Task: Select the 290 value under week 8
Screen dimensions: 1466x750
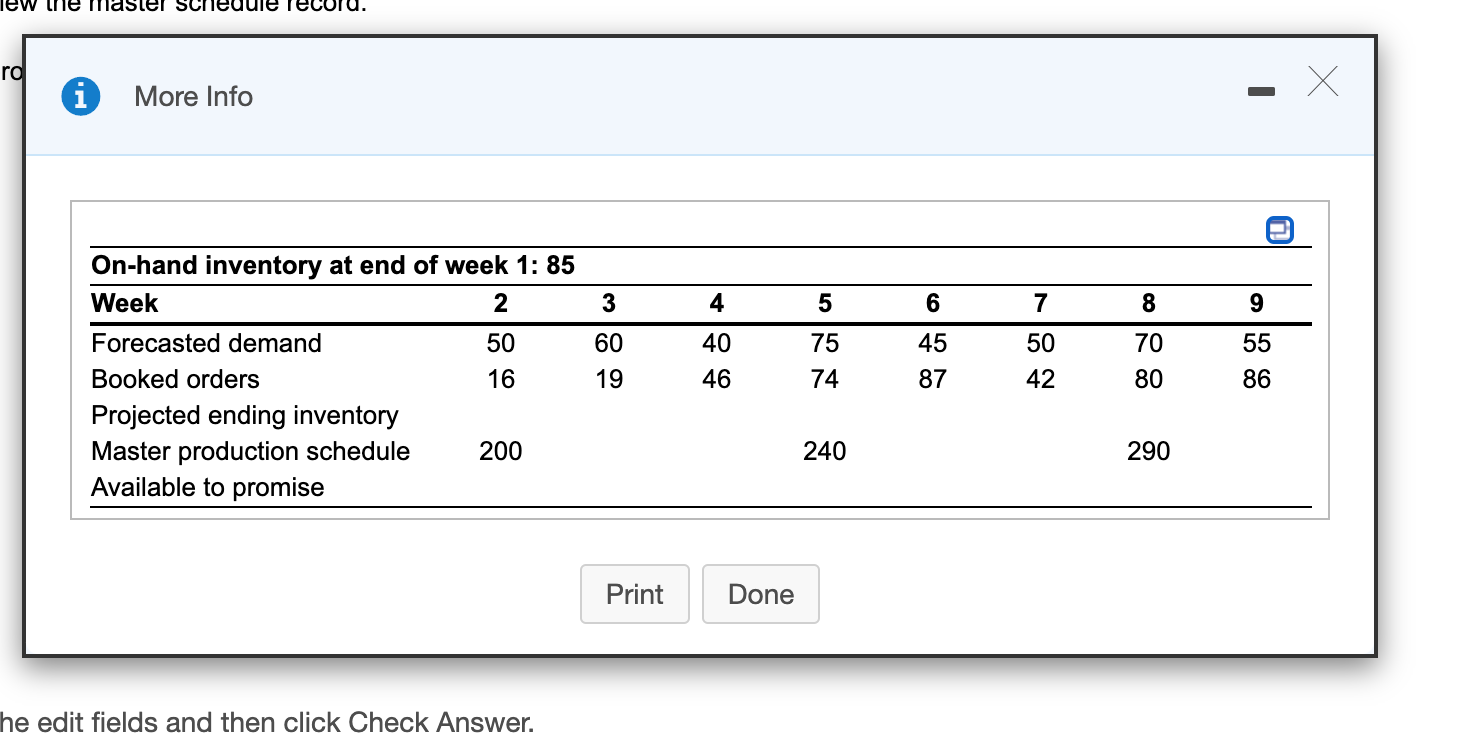Action: click(x=1148, y=451)
